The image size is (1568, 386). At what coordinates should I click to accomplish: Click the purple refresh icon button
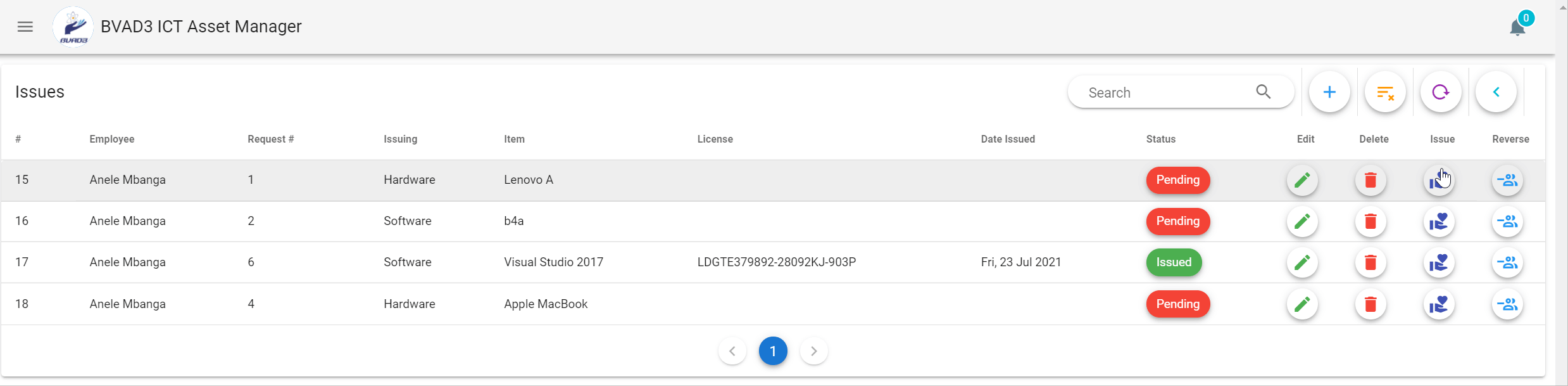[x=1441, y=93]
